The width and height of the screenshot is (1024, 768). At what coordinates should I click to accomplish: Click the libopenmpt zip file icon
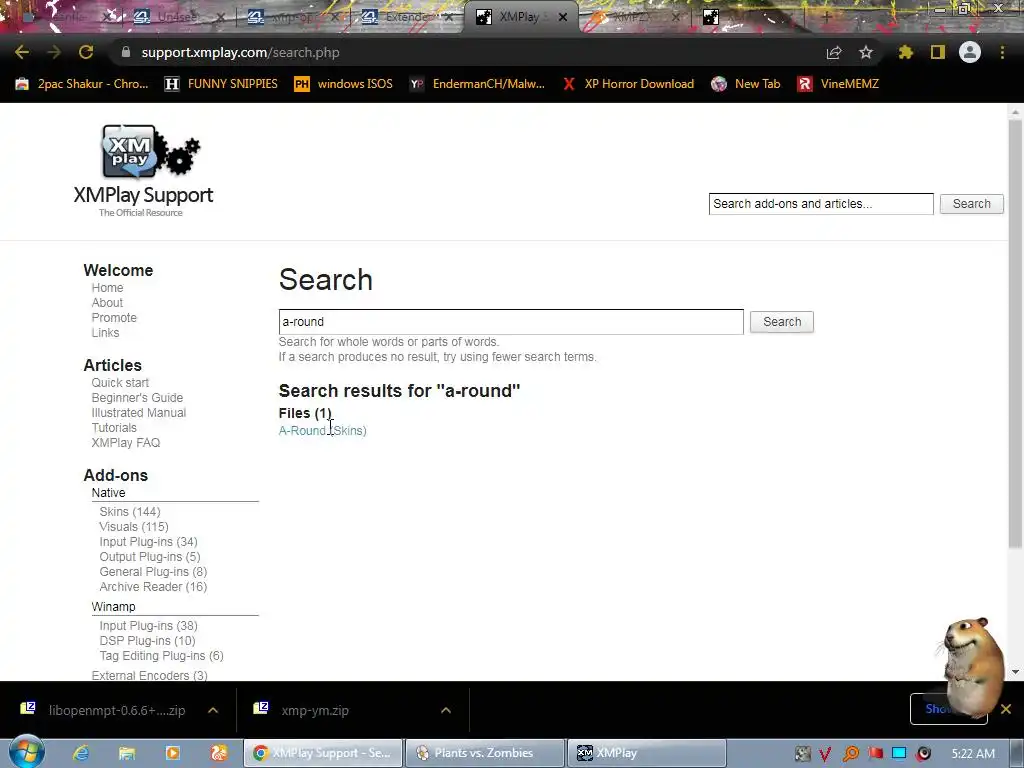(28, 708)
